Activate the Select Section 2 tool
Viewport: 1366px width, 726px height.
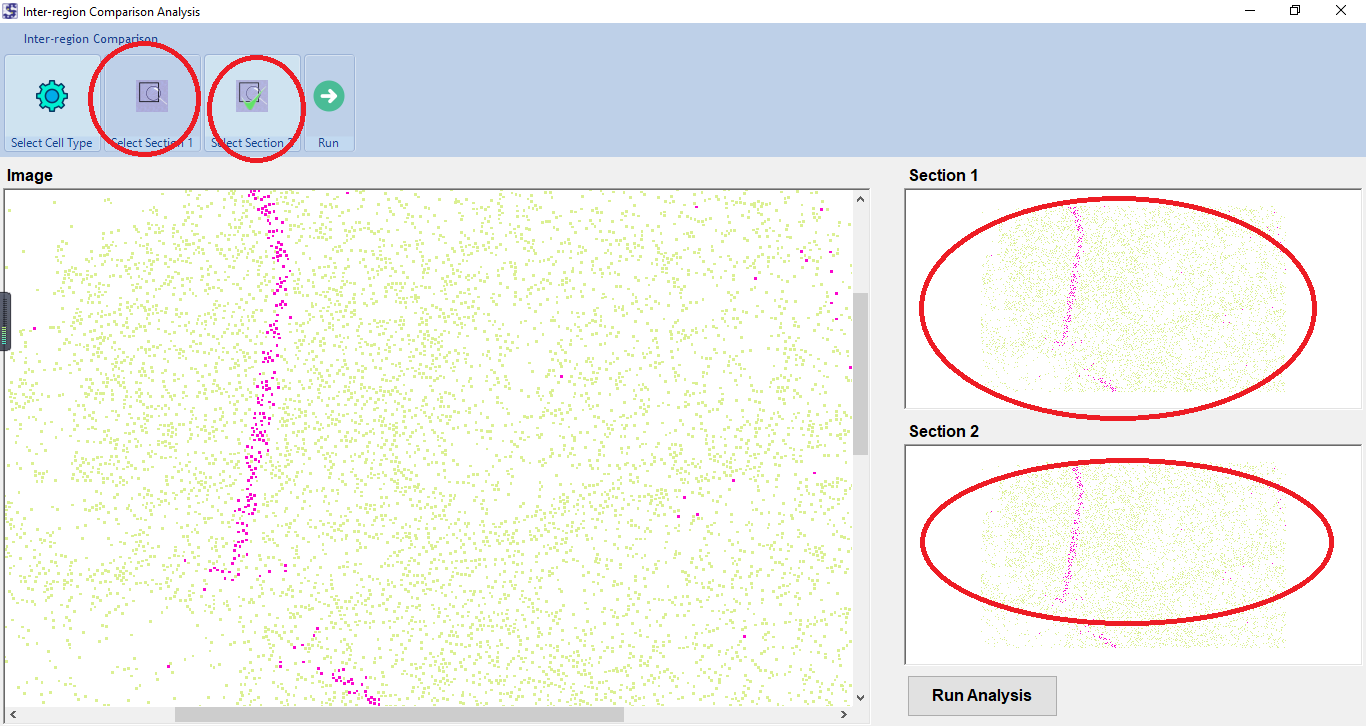pos(252,97)
